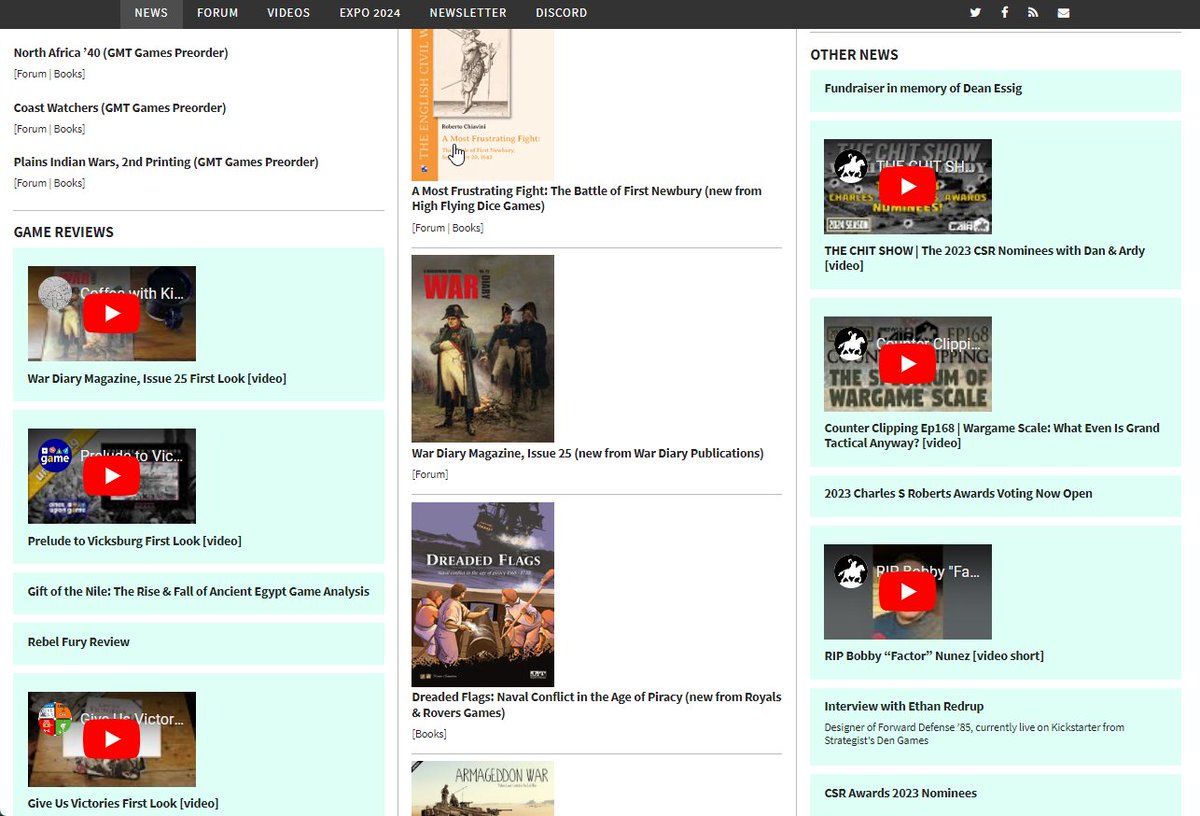Open the Fundraiser in memory of Dean Essig
This screenshot has height=816, width=1200.
921,87
